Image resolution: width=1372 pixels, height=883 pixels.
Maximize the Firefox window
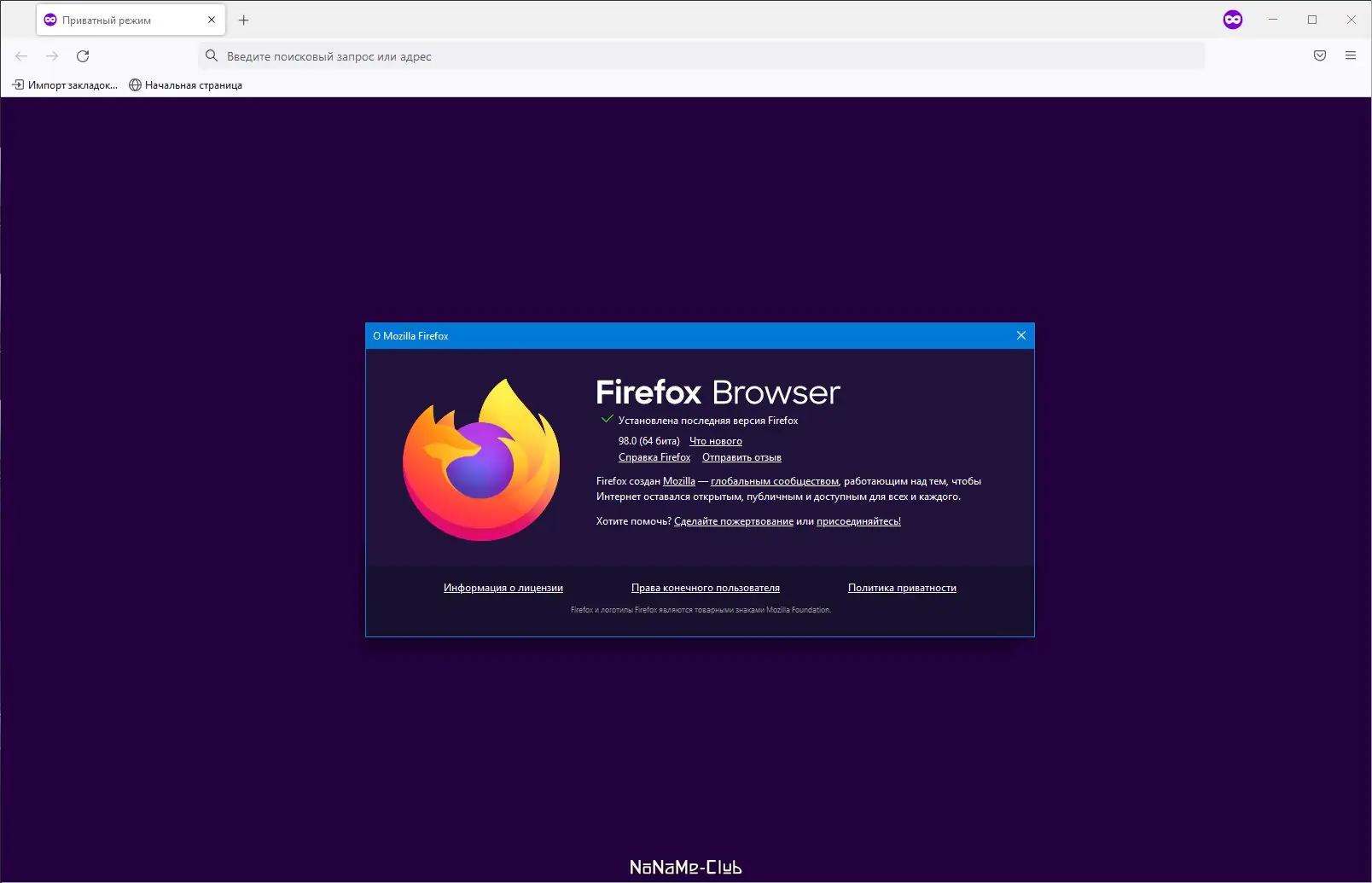tap(1312, 20)
